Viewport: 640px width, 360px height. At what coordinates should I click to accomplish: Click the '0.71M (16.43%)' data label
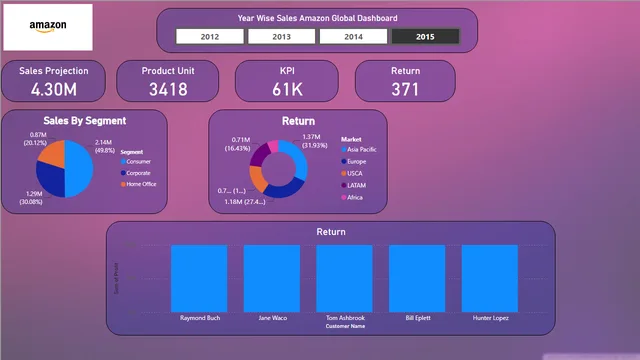pyautogui.click(x=238, y=144)
